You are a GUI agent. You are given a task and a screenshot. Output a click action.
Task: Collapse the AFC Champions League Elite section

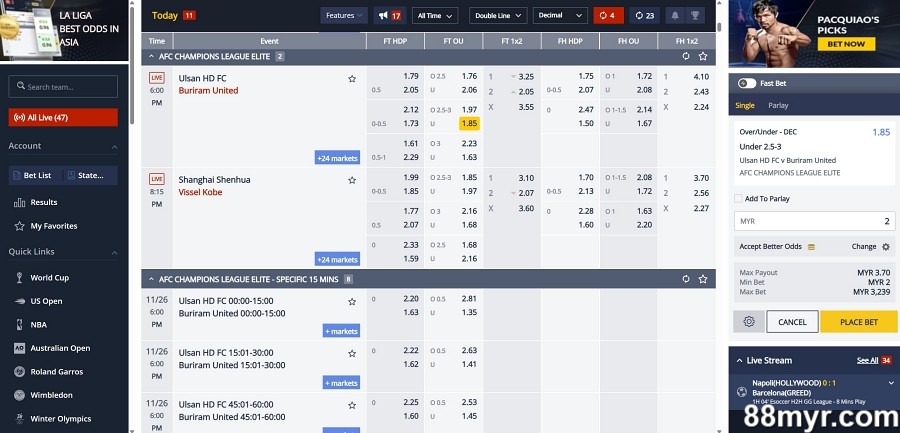152,56
